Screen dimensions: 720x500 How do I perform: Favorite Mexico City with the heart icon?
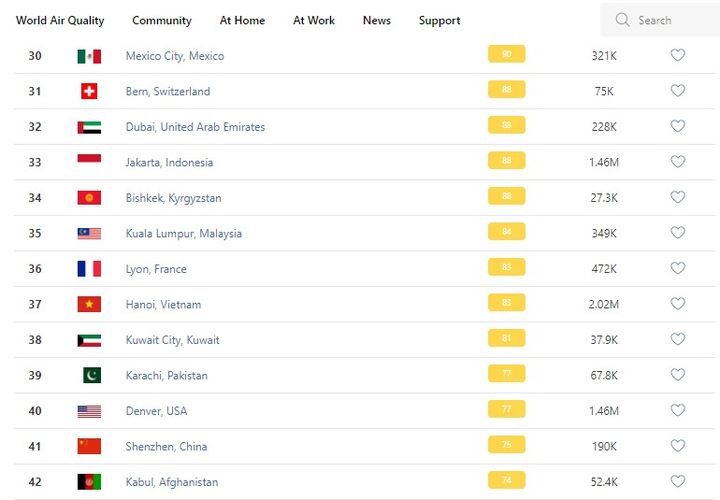click(677, 56)
